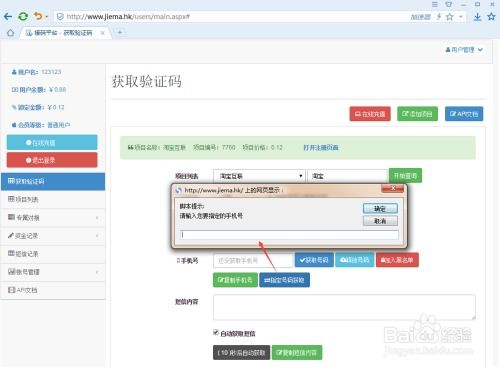Click the 会员等级 普通用户 text
The height and width of the screenshot is (368, 500).
(41, 125)
